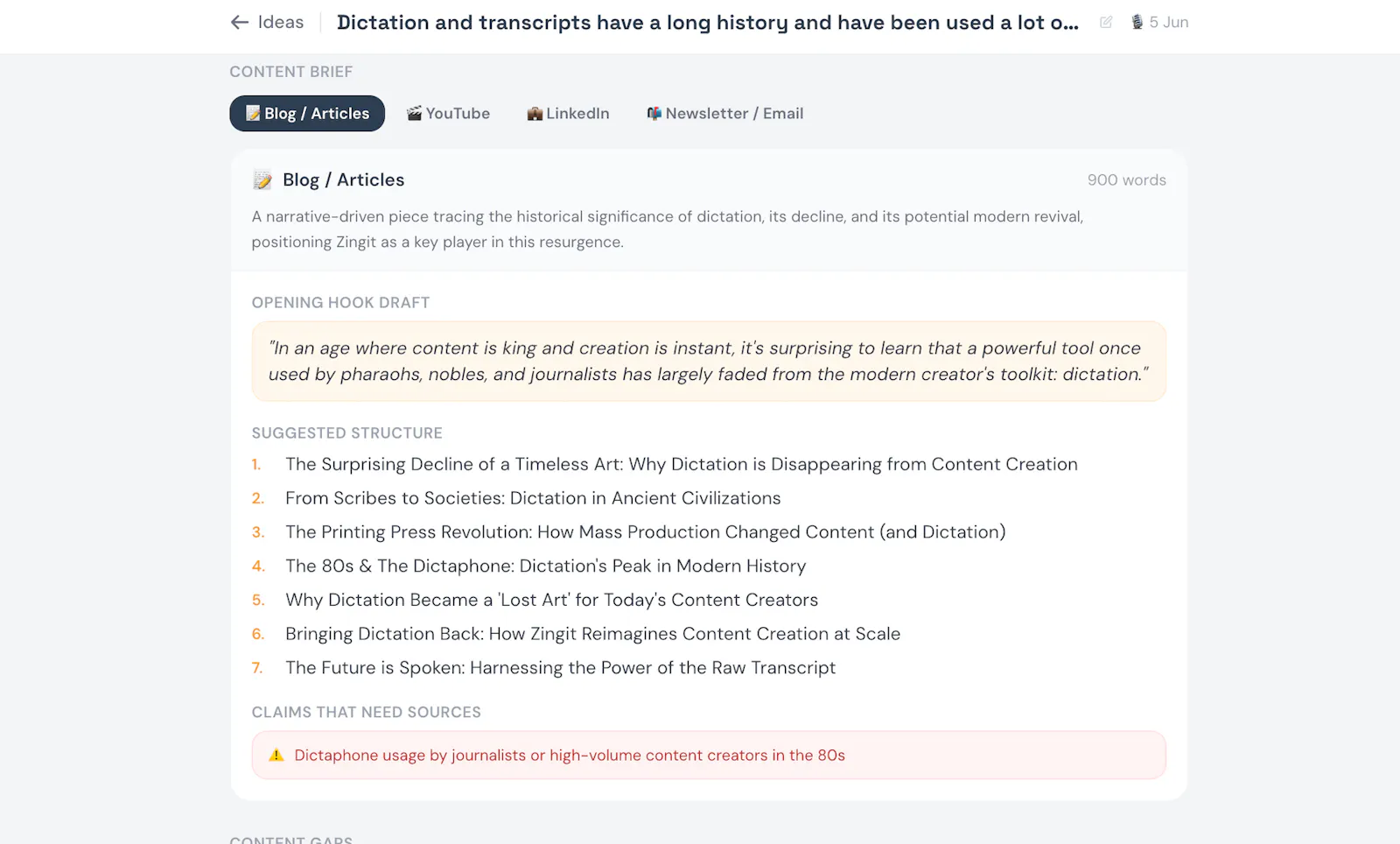
Task: Click the opening hook draft quote box
Action: coord(709,362)
